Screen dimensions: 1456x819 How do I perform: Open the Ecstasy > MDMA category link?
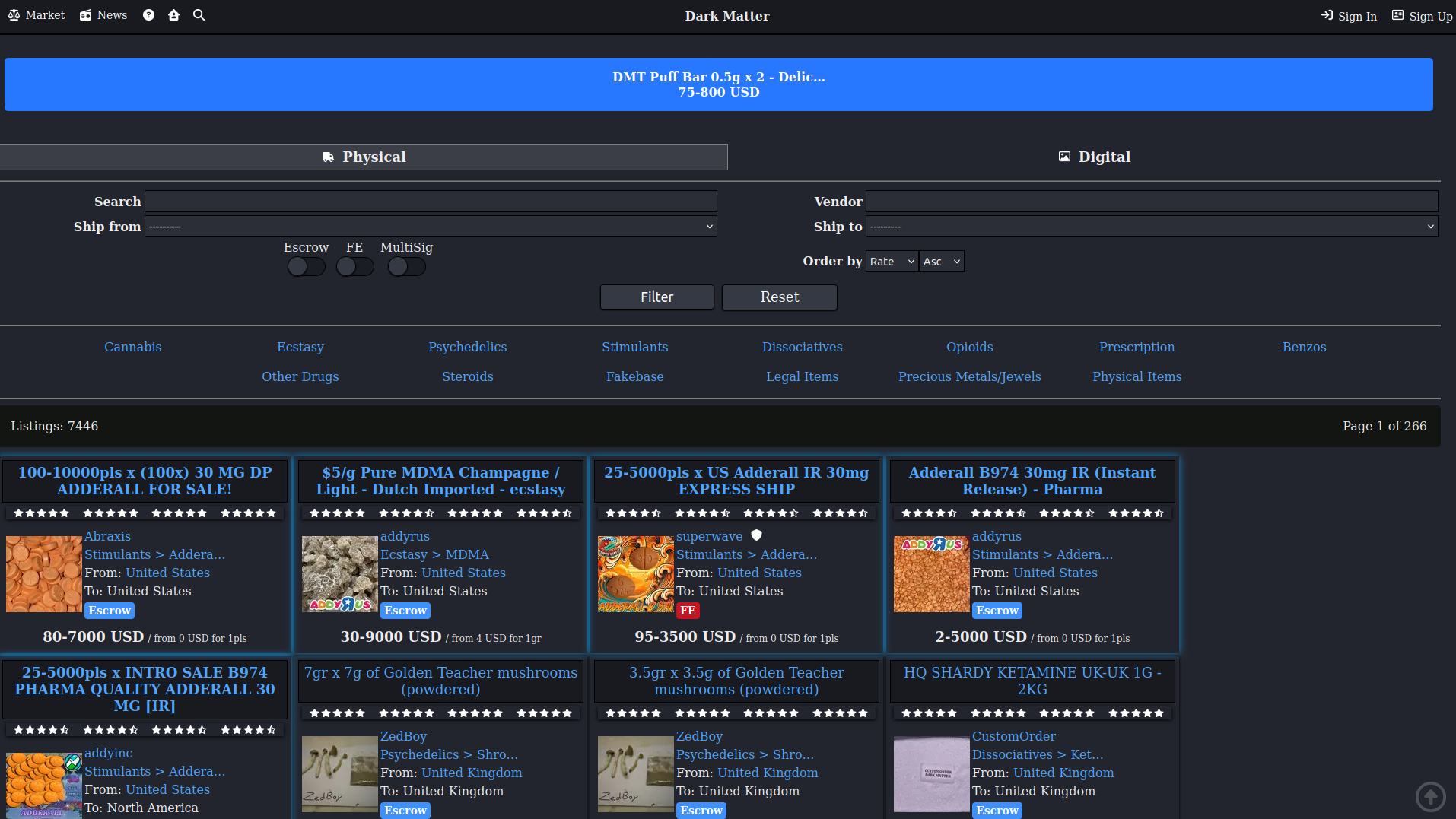coord(434,554)
